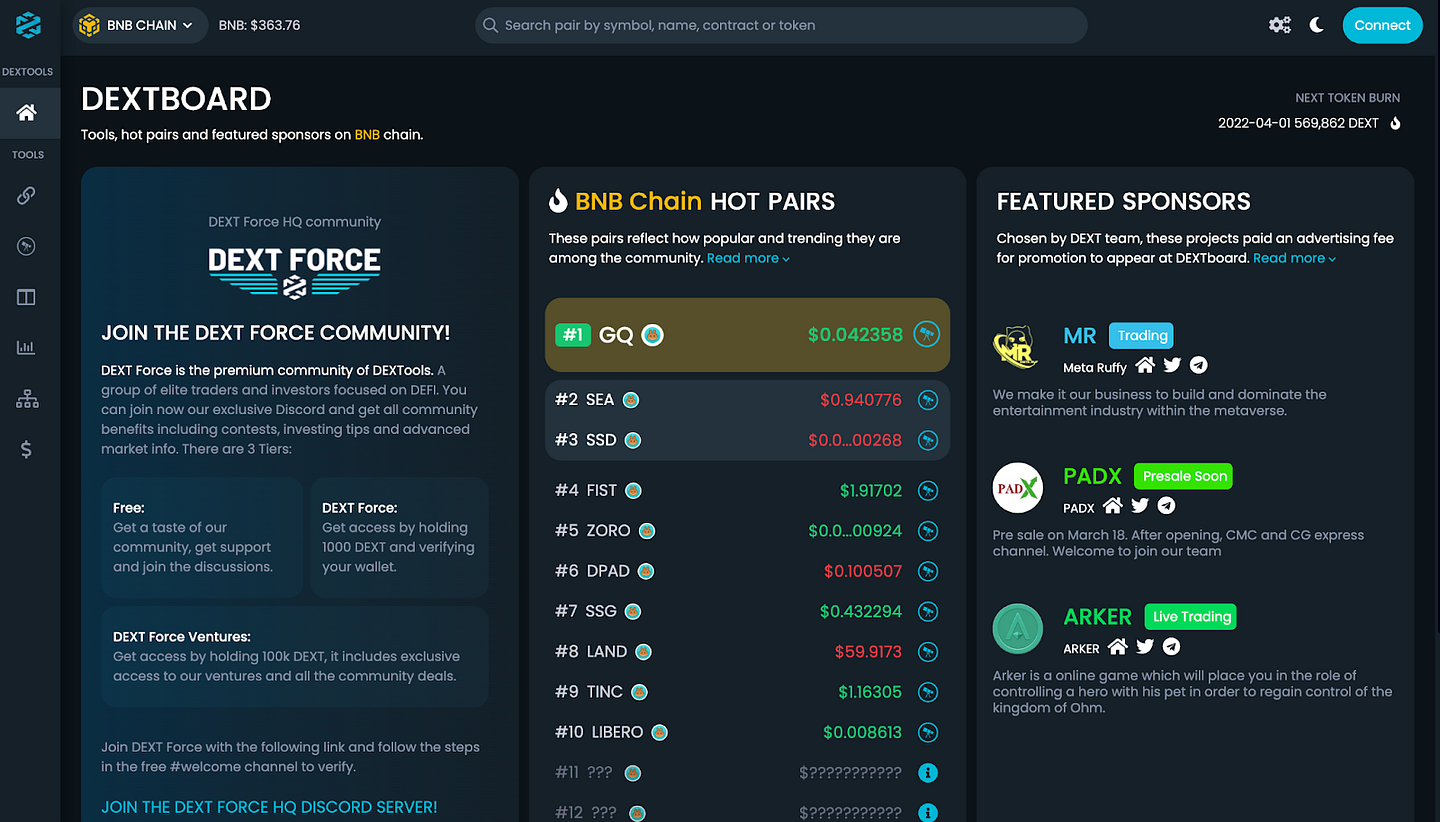This screenshot has height=822, width=1440.
Task: Open pair explorer icon for #9 TINC
Action: tap(928, 692)
